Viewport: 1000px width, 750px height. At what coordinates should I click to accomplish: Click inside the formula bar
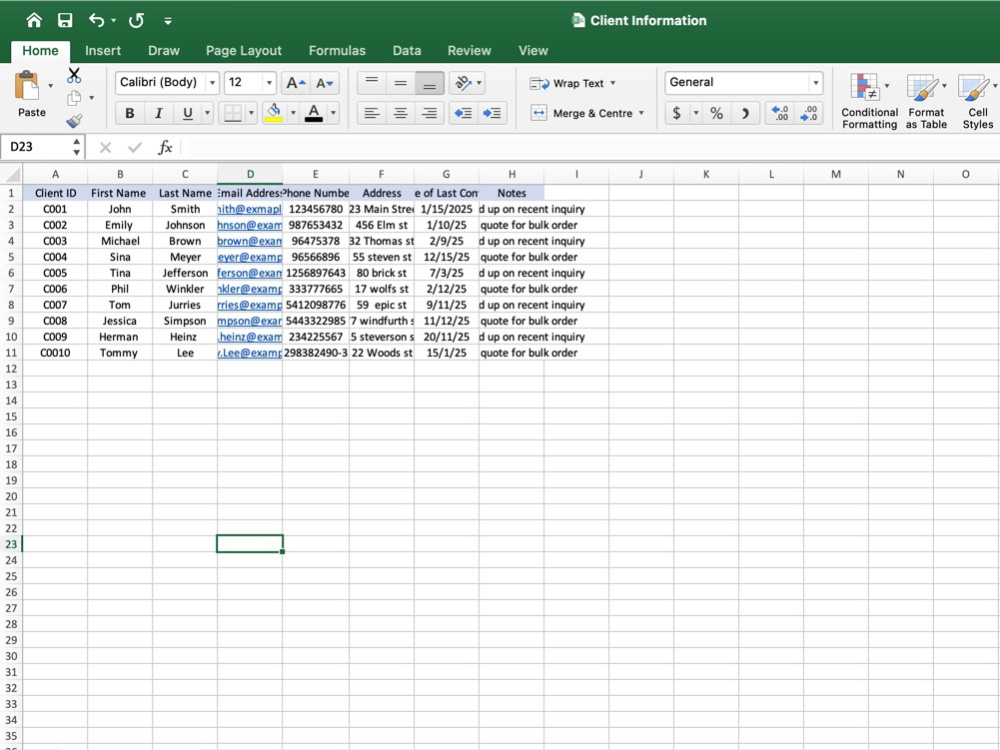(x=590, y=147)
